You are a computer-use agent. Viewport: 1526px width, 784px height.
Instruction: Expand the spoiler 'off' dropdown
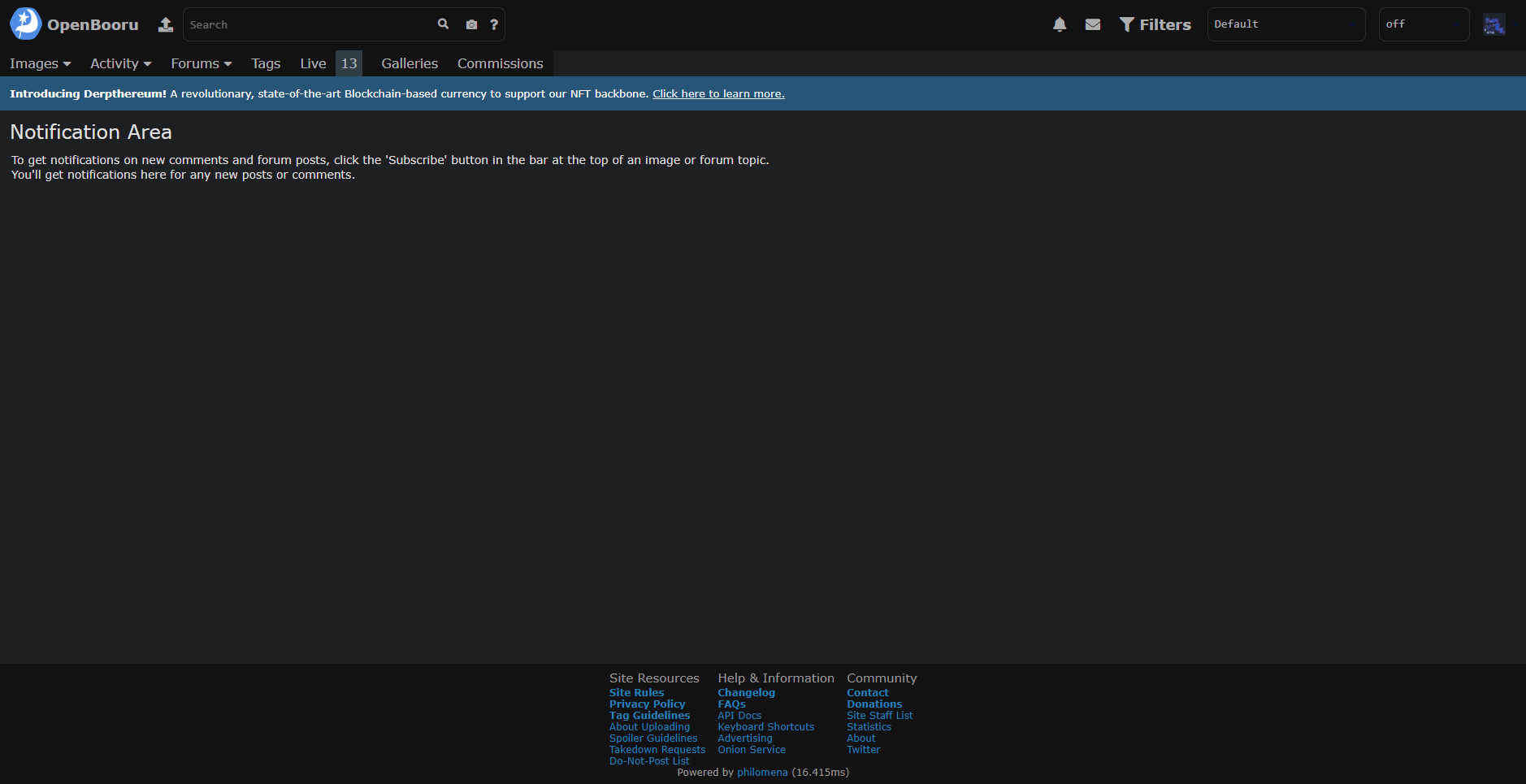(x=1424, y=24)
